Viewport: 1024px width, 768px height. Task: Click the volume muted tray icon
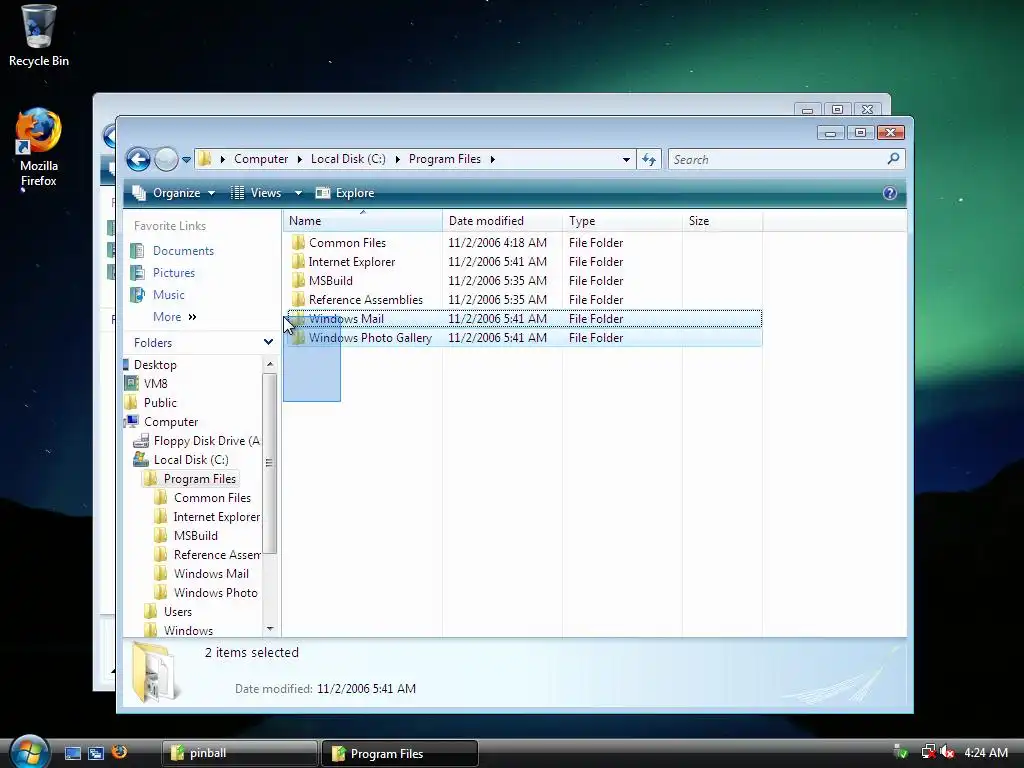pos(948,752)
